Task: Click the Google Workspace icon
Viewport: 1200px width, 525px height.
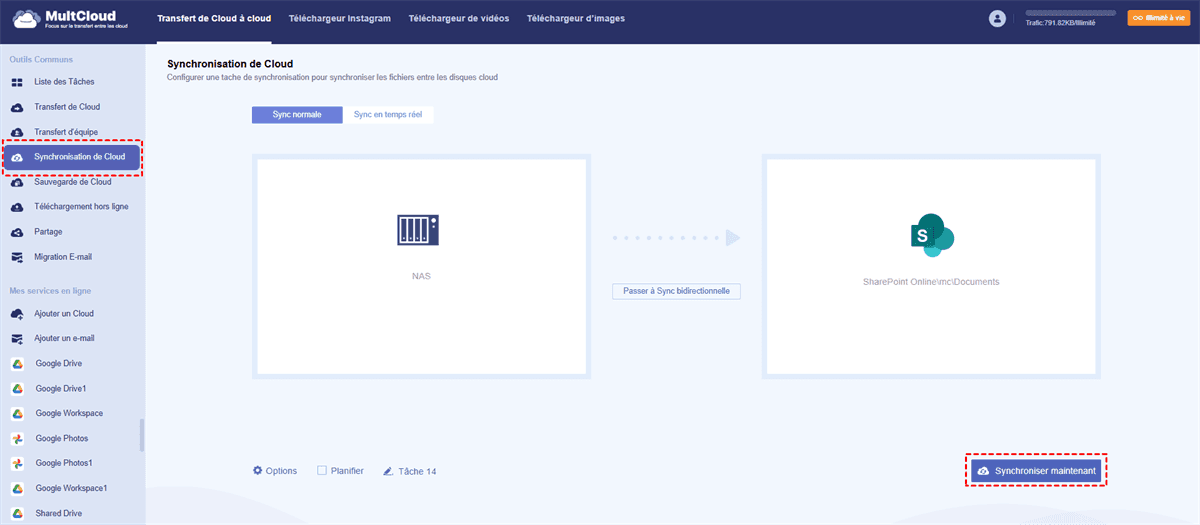Action: click(17, 414)
